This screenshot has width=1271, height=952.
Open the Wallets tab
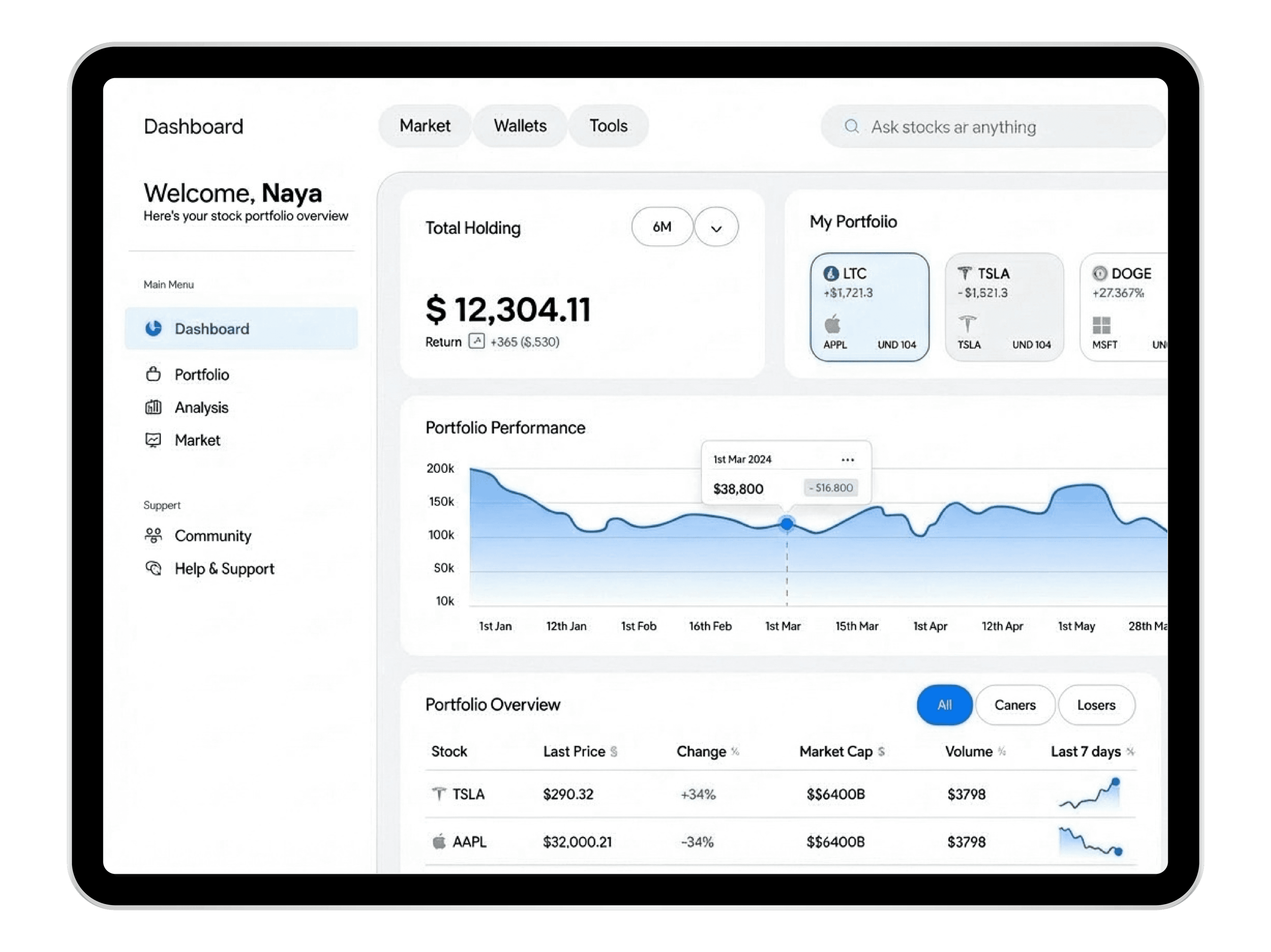pyautogui.click(x=520, y=126)
